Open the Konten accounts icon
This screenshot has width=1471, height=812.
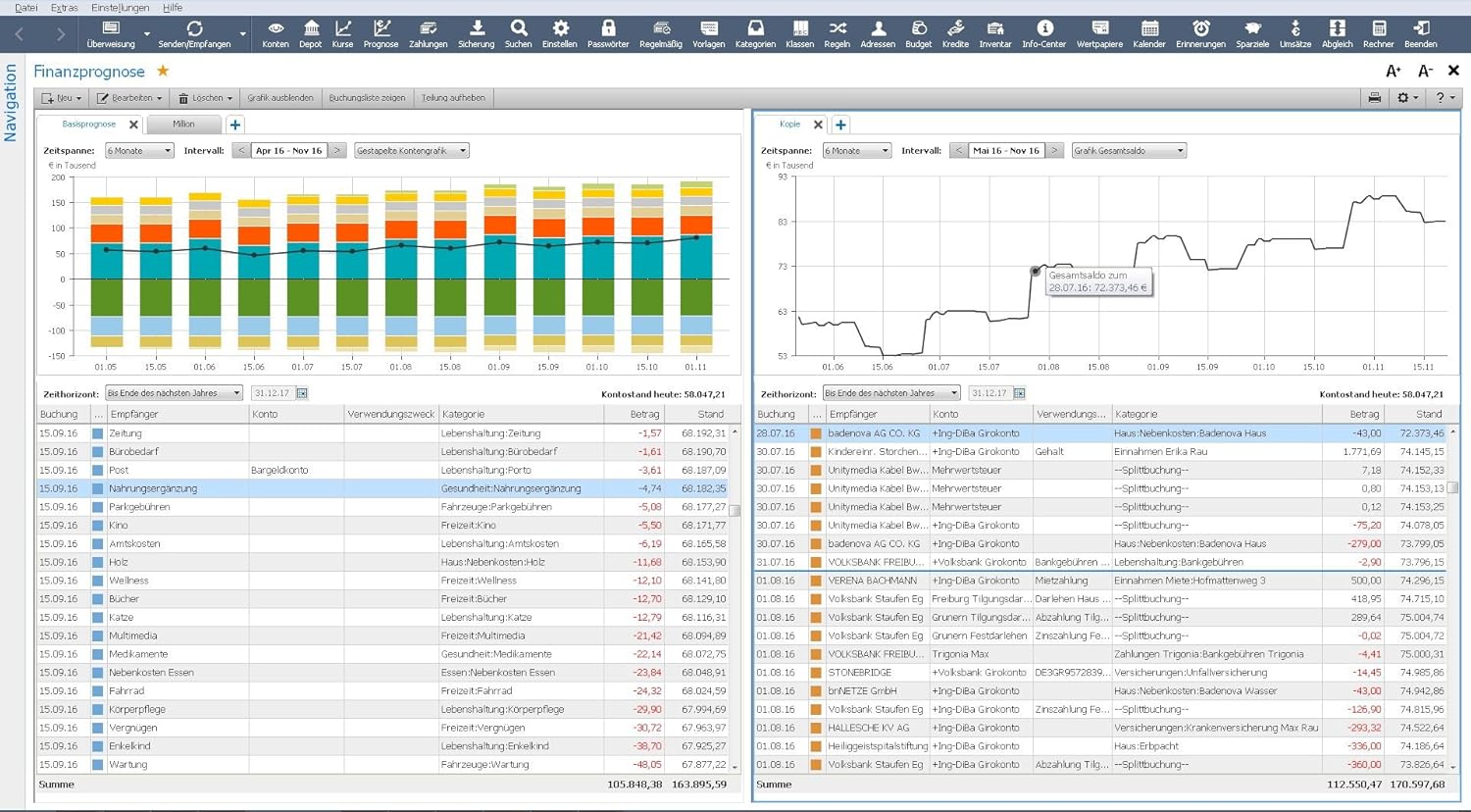276,33
